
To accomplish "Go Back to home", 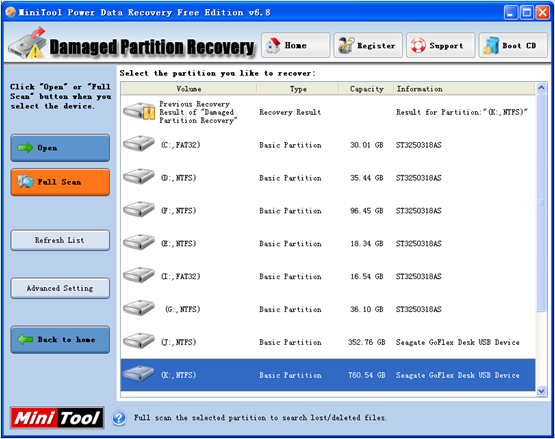I will coord(60,340).
